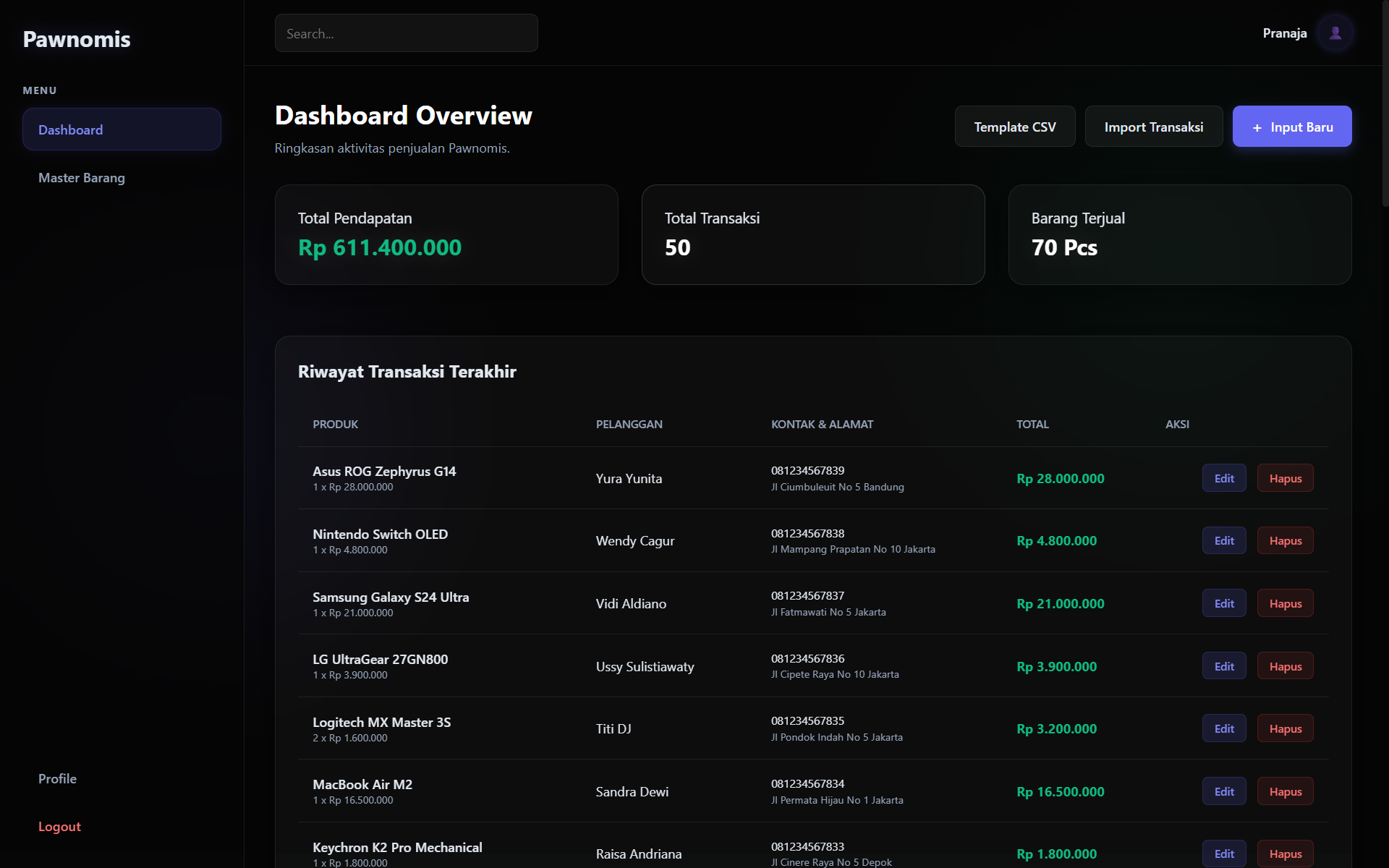1389x868 pixels.
Task: Click the Pawnomis logo title
Action: coord(77,39)
